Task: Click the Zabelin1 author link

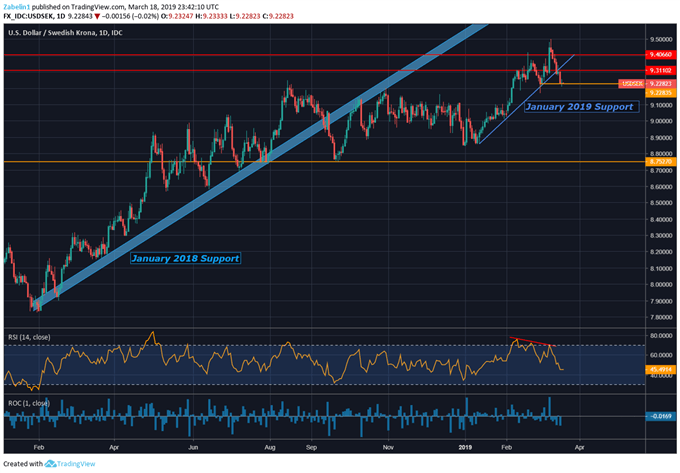Action: (x=17, y=7)
